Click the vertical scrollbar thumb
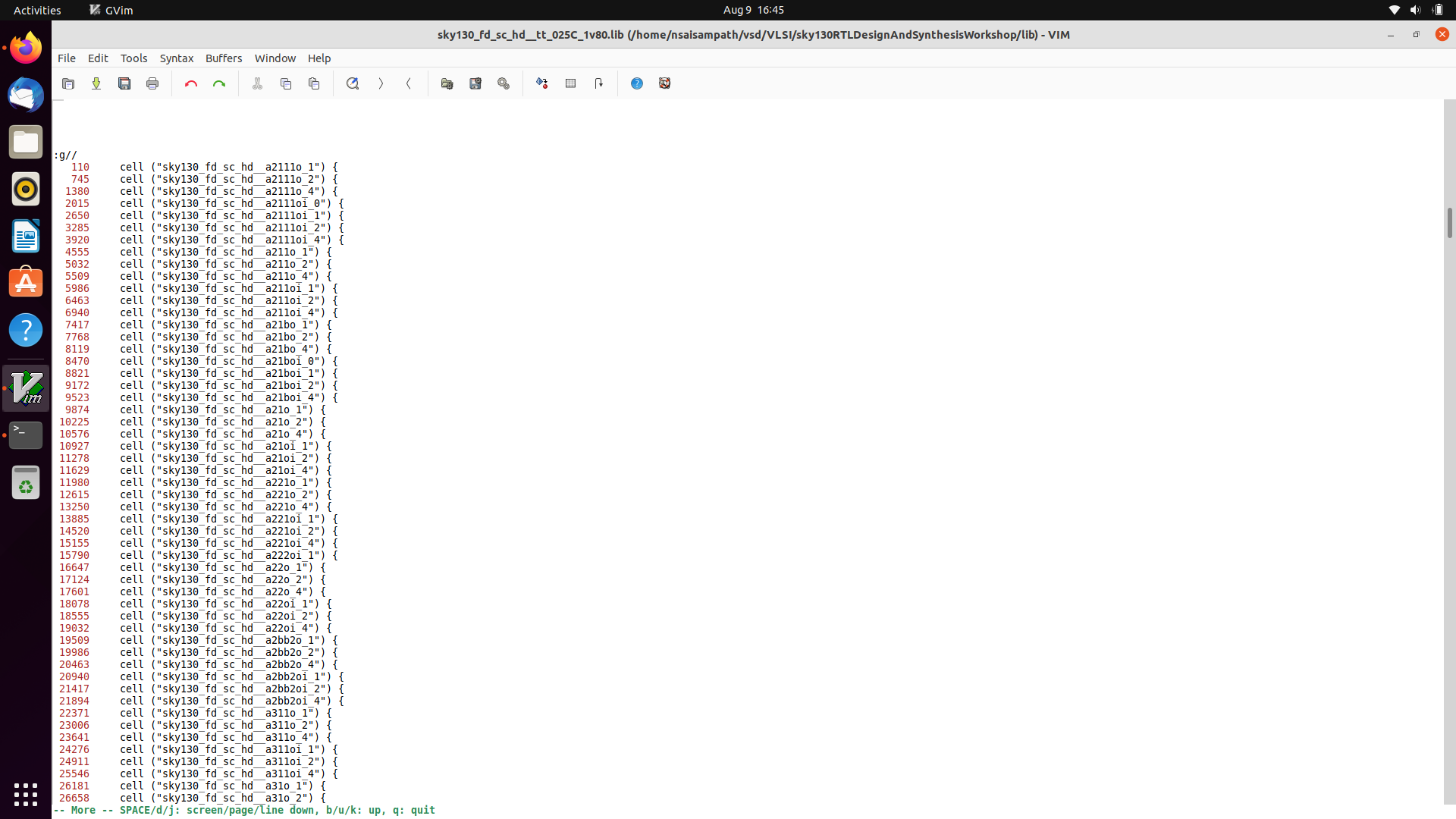The width and height of the screenshot is (1456, 819). (1449, 223)
